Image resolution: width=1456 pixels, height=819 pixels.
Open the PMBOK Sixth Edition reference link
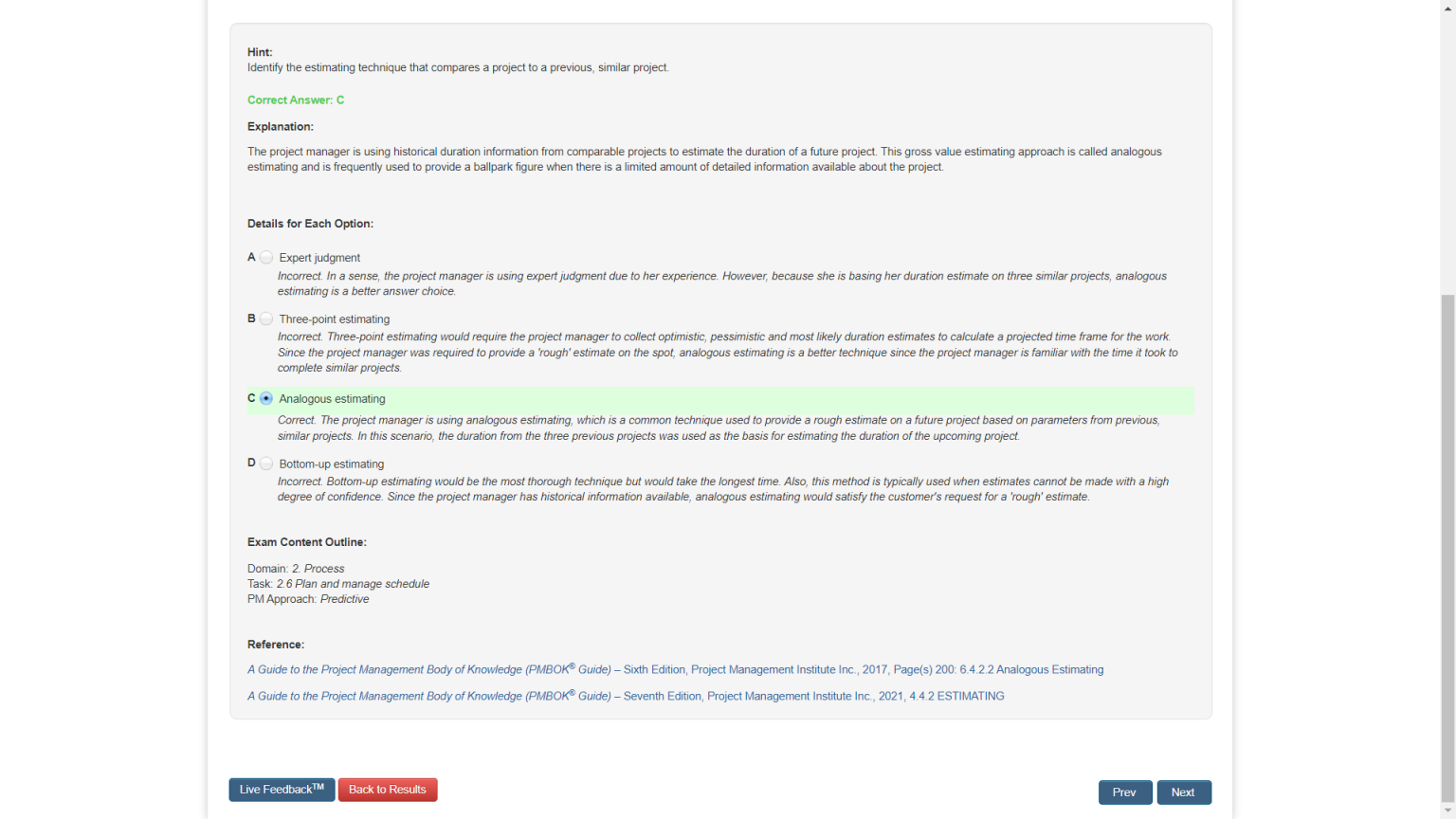point(675,670)
